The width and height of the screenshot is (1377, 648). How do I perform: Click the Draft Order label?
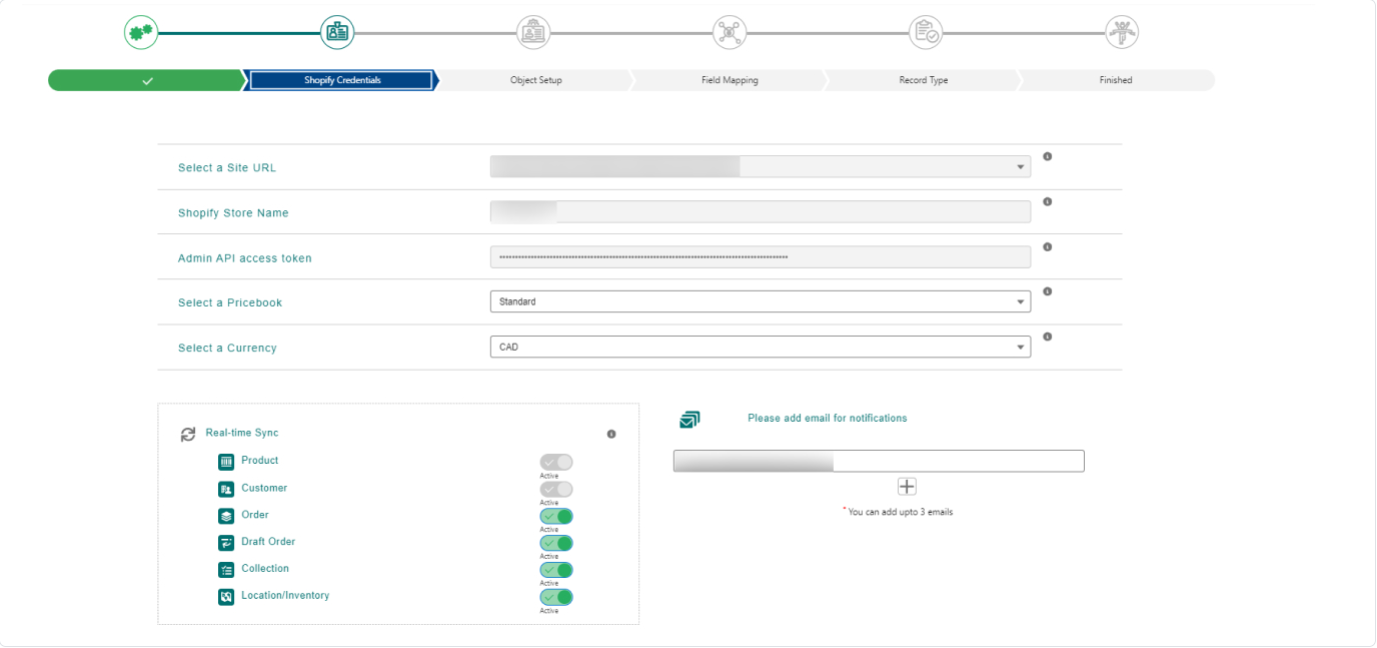point(268,541)
